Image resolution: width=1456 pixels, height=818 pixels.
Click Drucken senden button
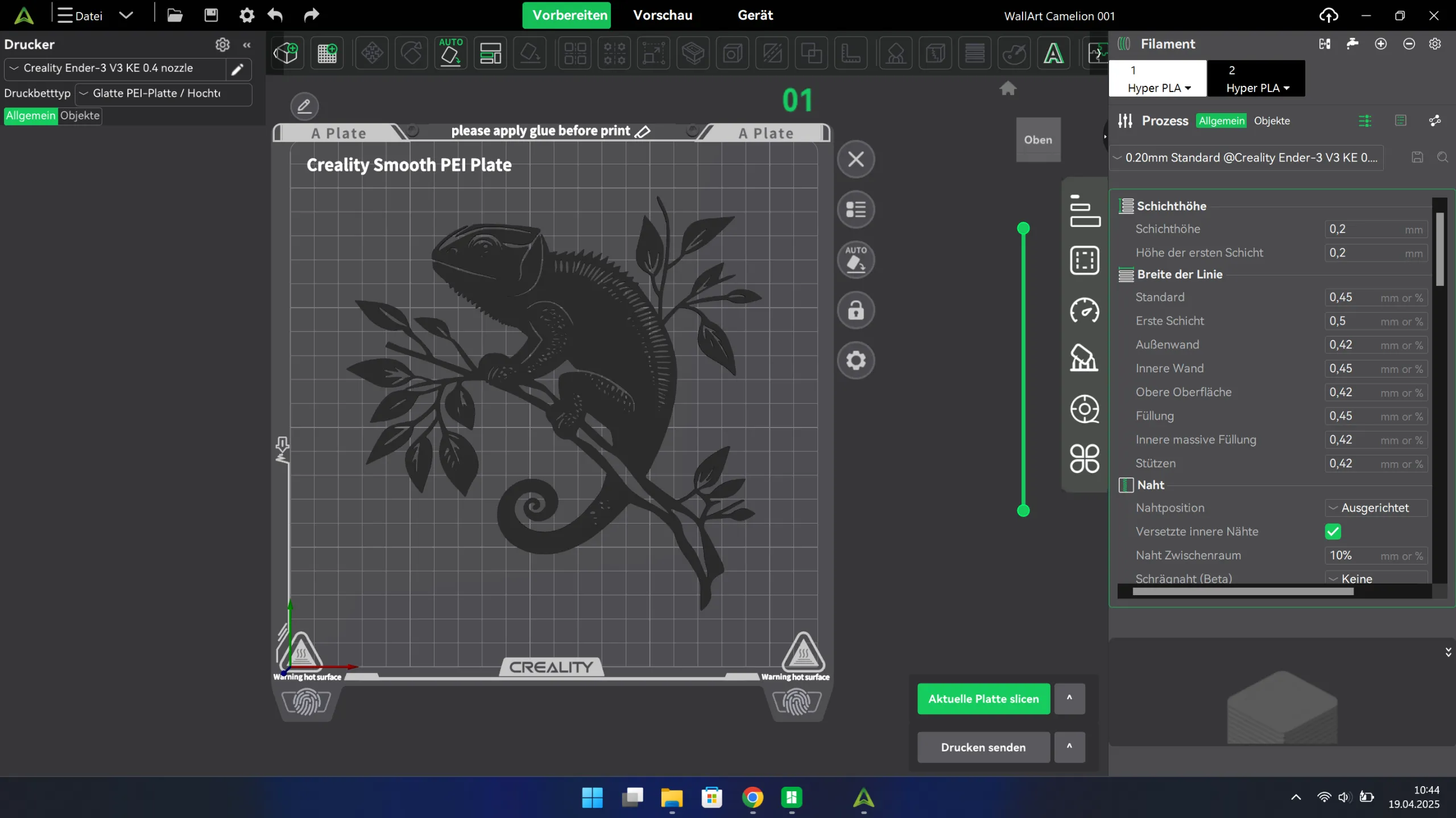tap(983, 747)
